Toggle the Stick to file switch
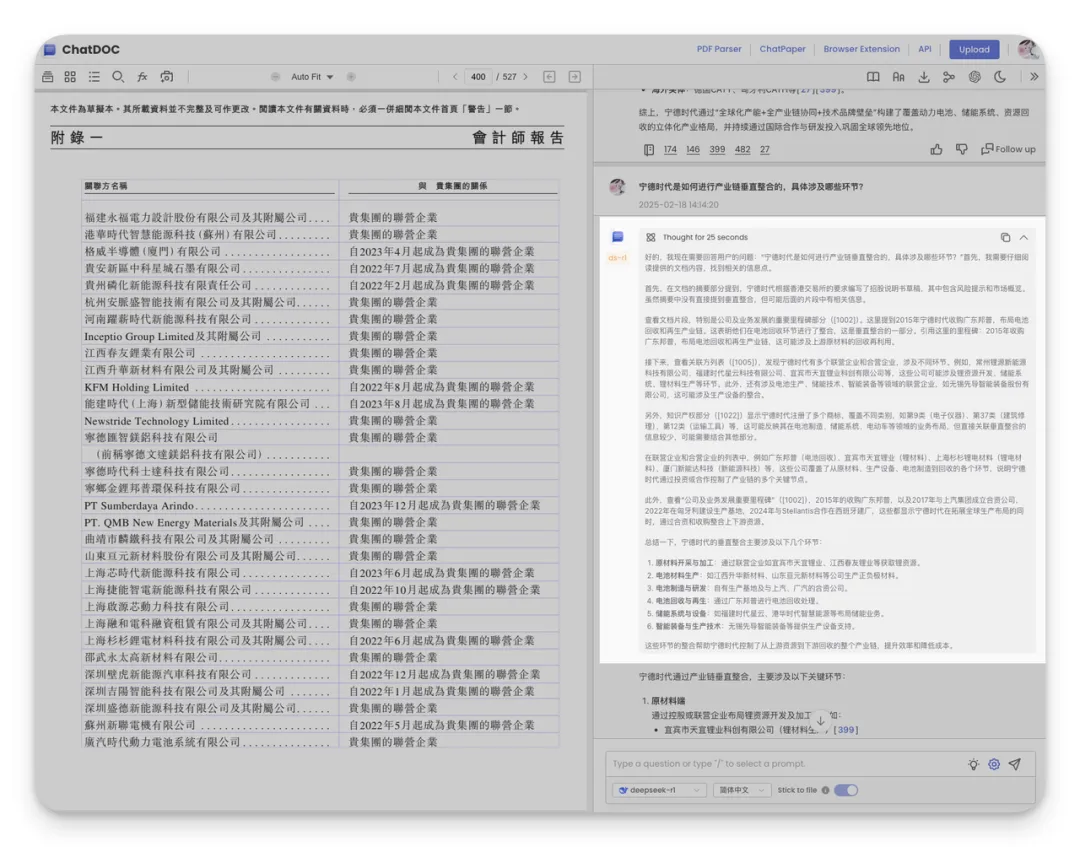Image resolution: width=1080 pixels, height=847 pixels. click(846, 790)
